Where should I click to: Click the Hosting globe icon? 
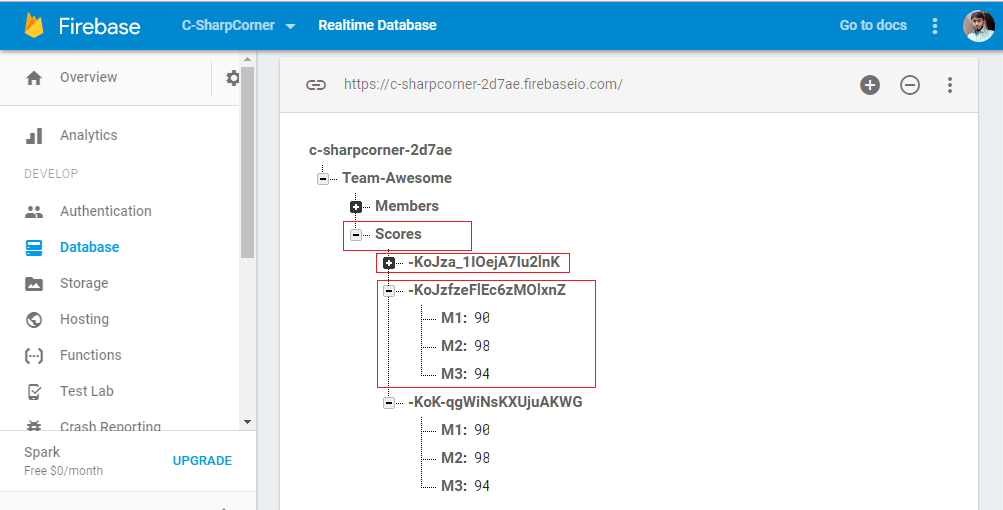[x=34, y=319]
